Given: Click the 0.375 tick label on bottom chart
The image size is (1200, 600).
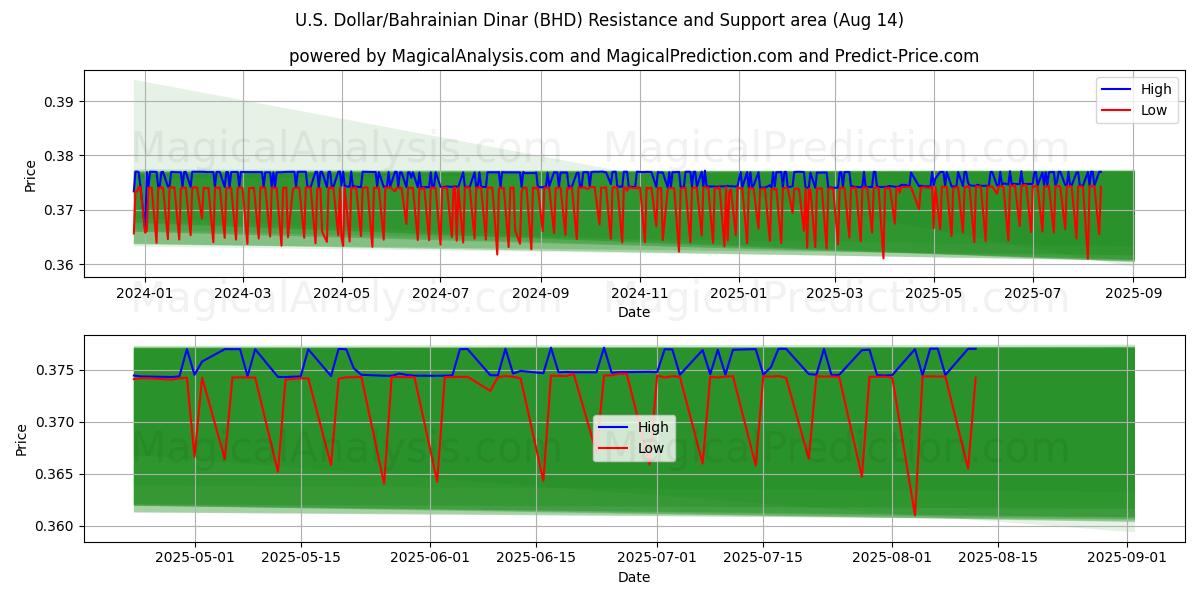Looking at the screenshot, I should (56, 370).
